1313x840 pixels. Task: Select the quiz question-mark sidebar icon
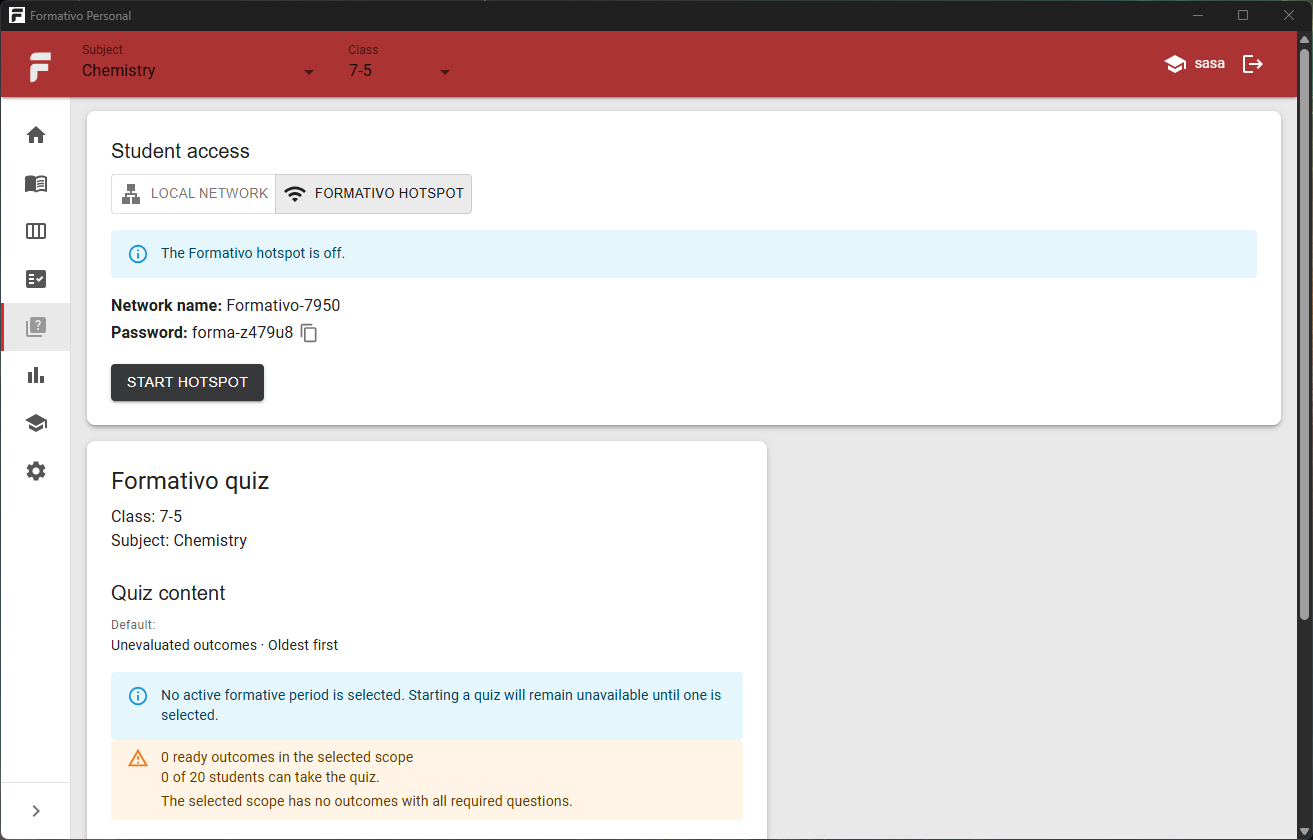coord(36,327)
